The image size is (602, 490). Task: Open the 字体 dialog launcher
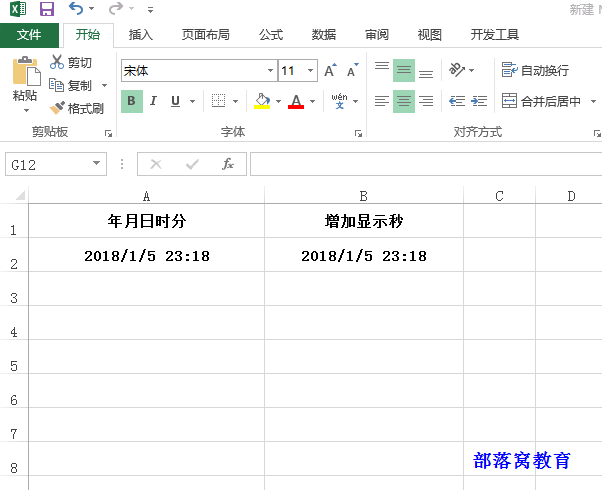pos(358,133)
